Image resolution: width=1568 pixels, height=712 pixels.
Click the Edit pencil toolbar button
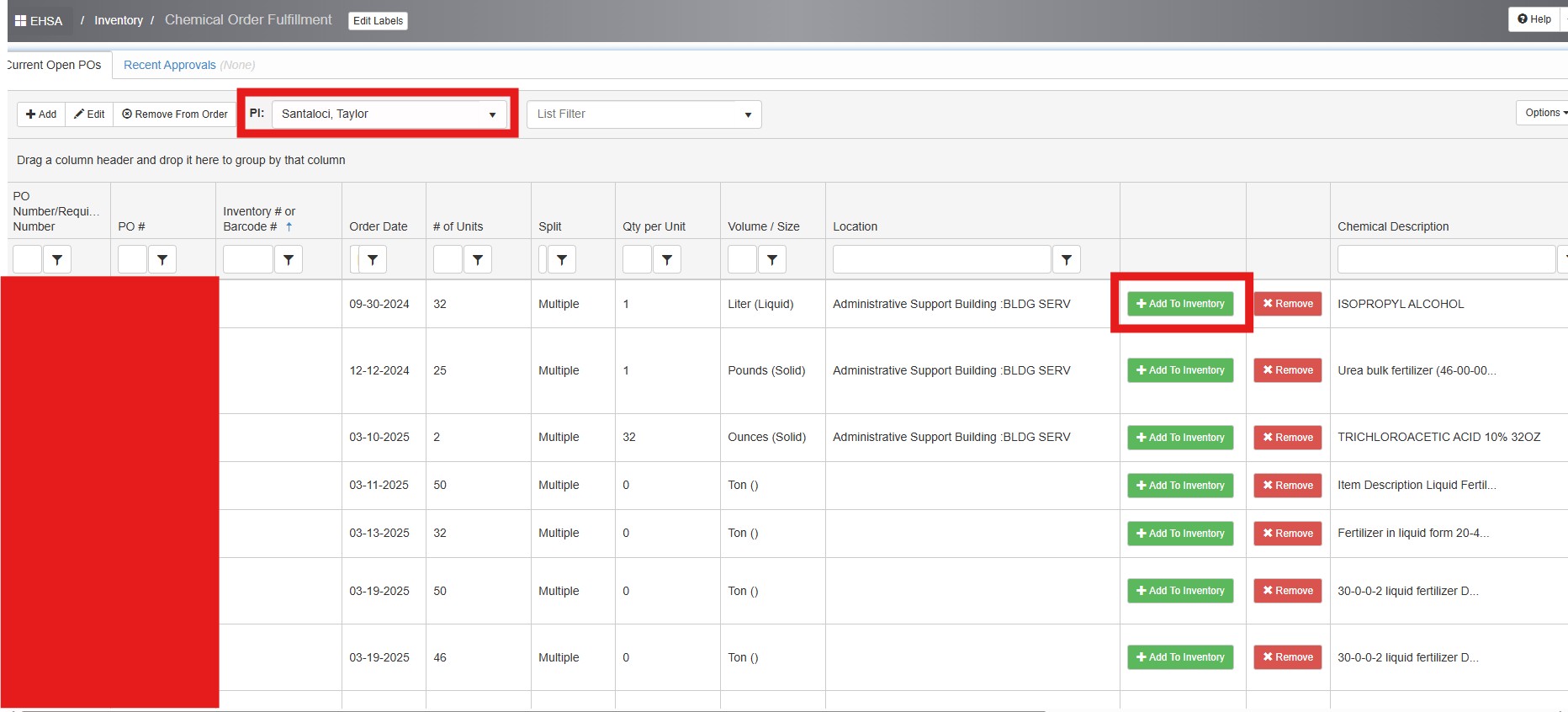point(89,114)
